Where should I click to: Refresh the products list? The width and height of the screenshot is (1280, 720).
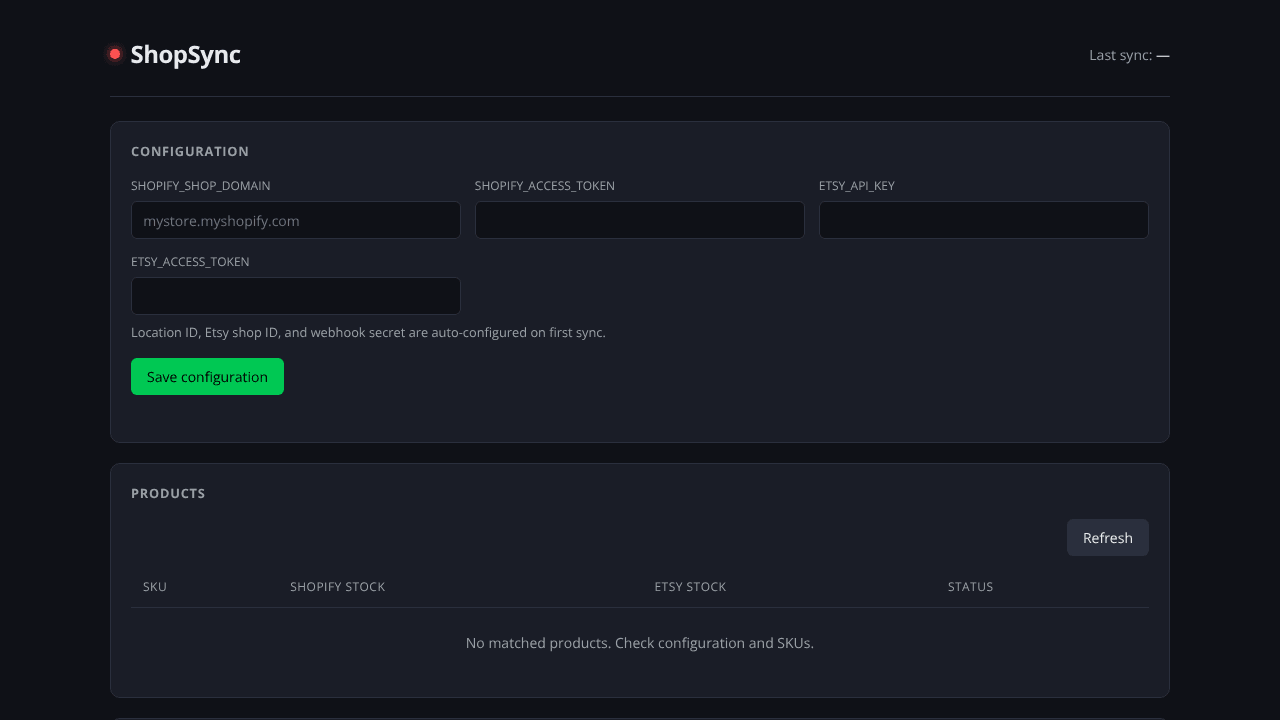(x=1108, y=538)
